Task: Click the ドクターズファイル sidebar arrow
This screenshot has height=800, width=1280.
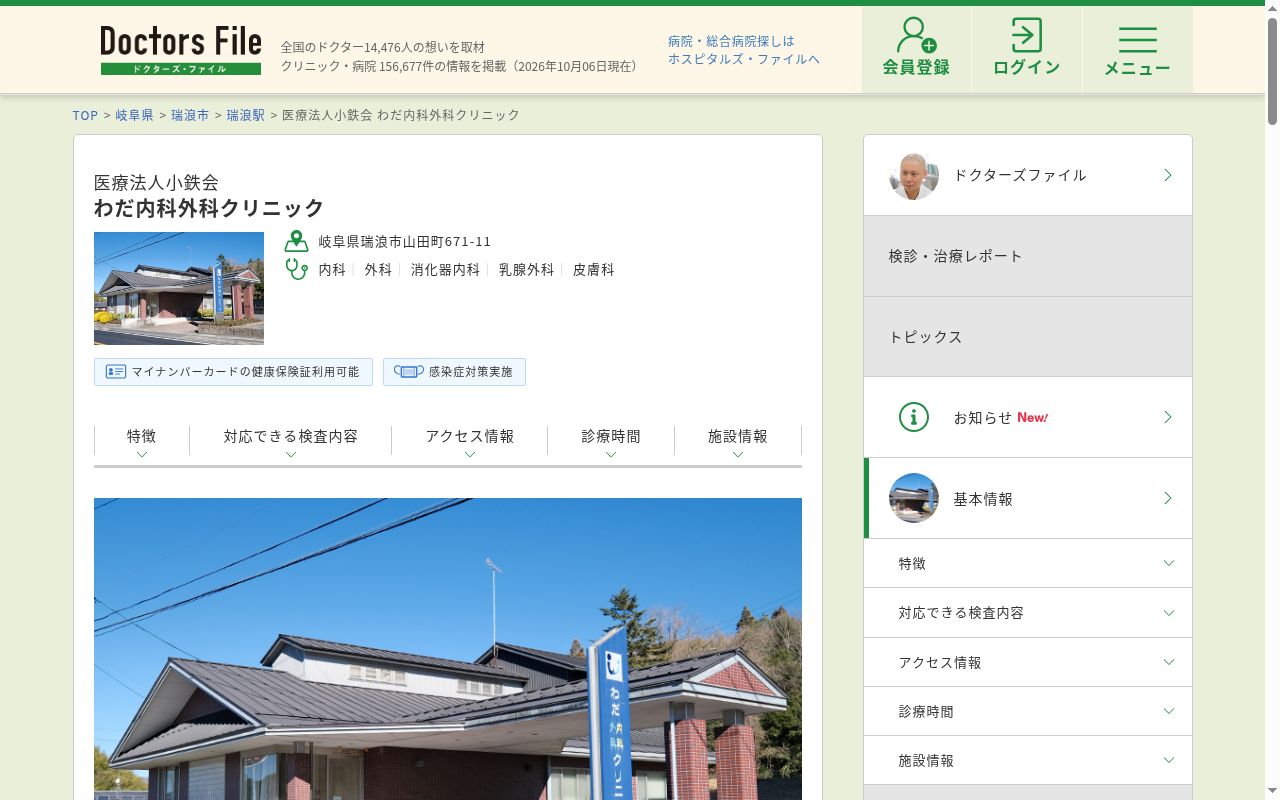Action: [1167, 175]
